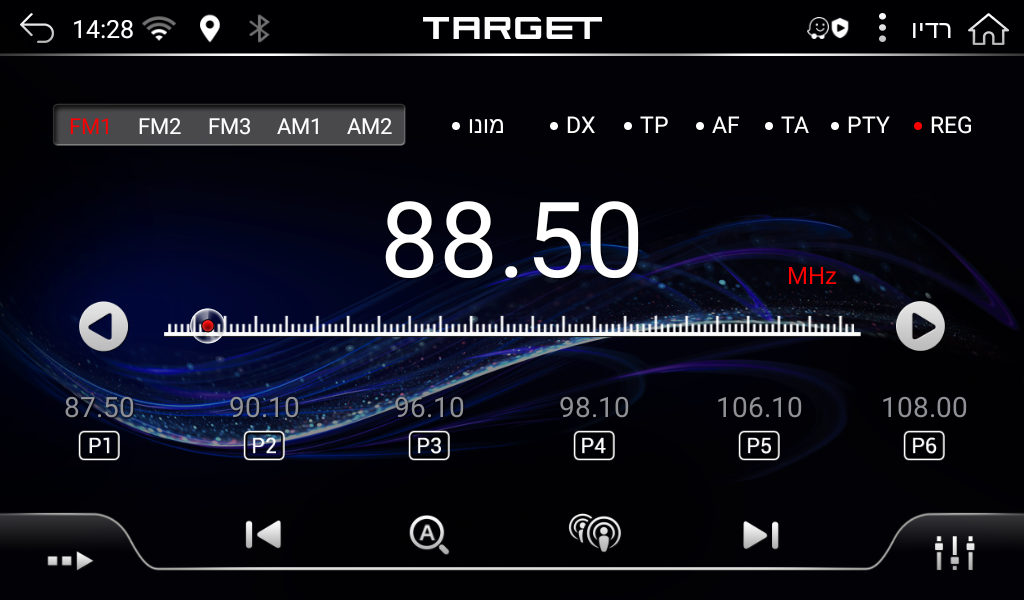Tune down with the left arrow button

(x=103, y=326)
